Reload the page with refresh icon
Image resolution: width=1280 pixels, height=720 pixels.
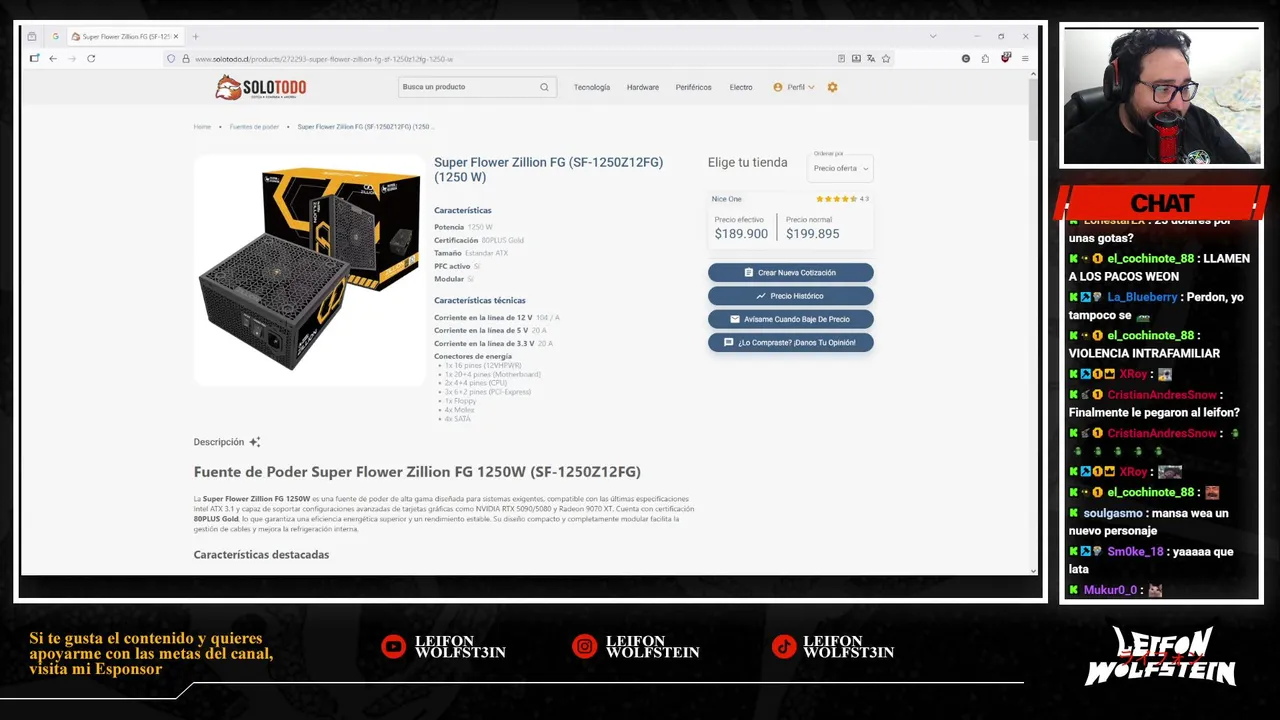coord(91,59)
